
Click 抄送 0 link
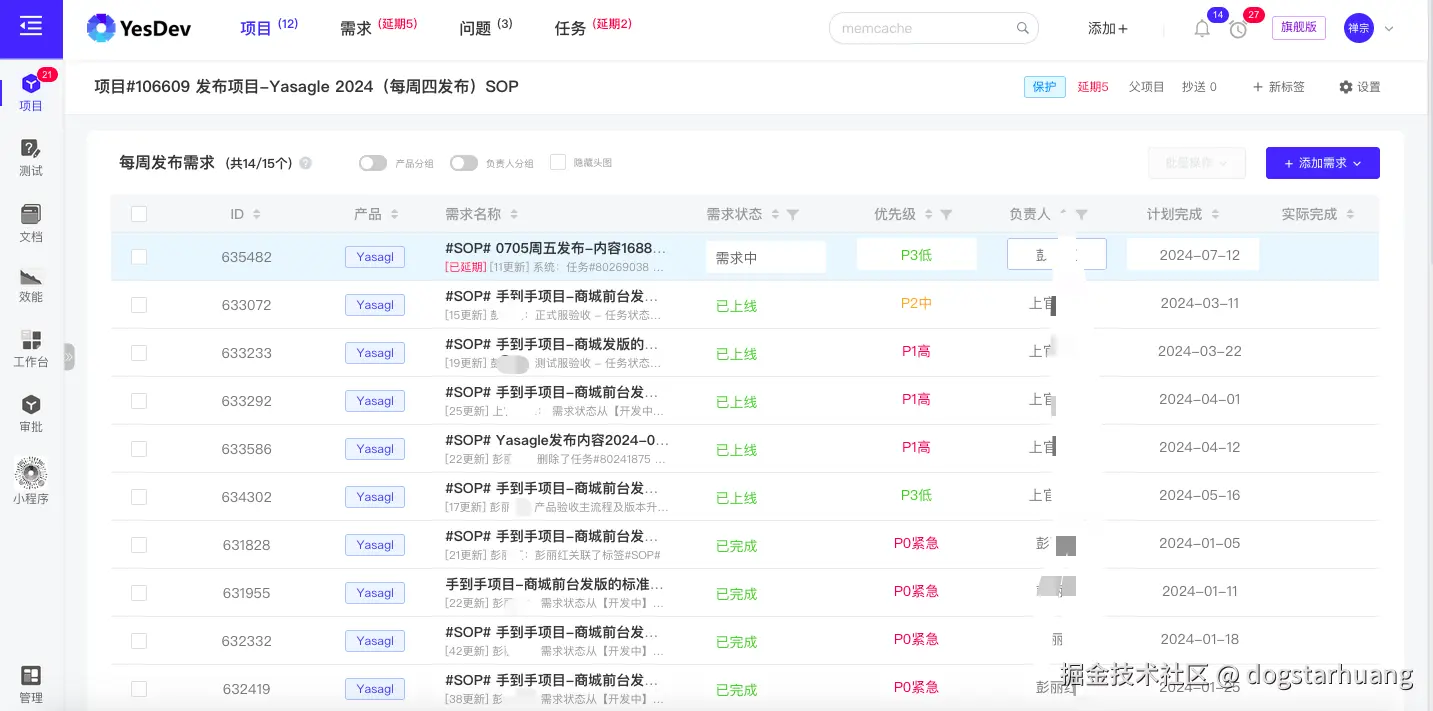(x=1199, y=87)
